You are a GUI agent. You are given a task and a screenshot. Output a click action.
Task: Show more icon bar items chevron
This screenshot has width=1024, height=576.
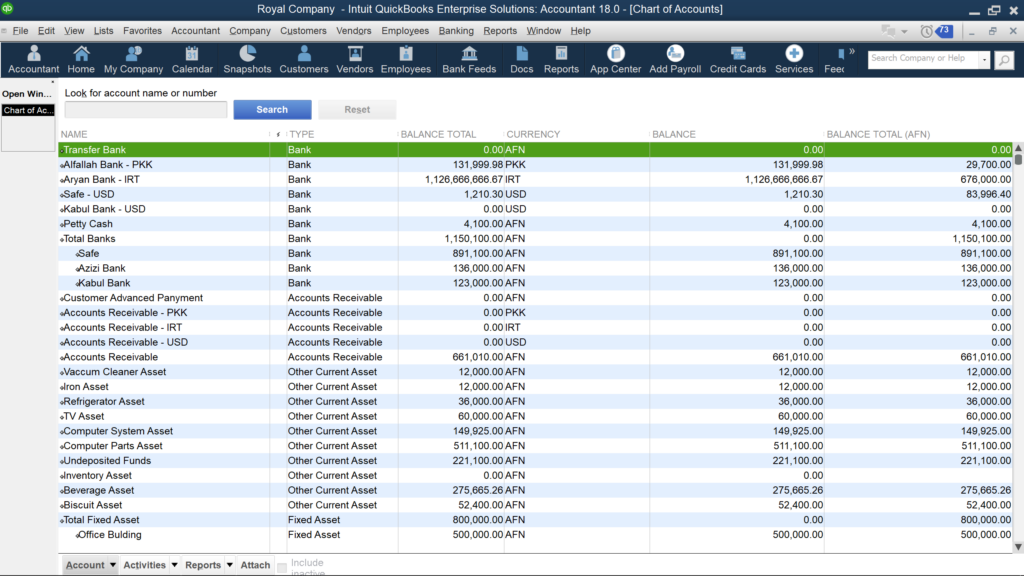(852, 52)
